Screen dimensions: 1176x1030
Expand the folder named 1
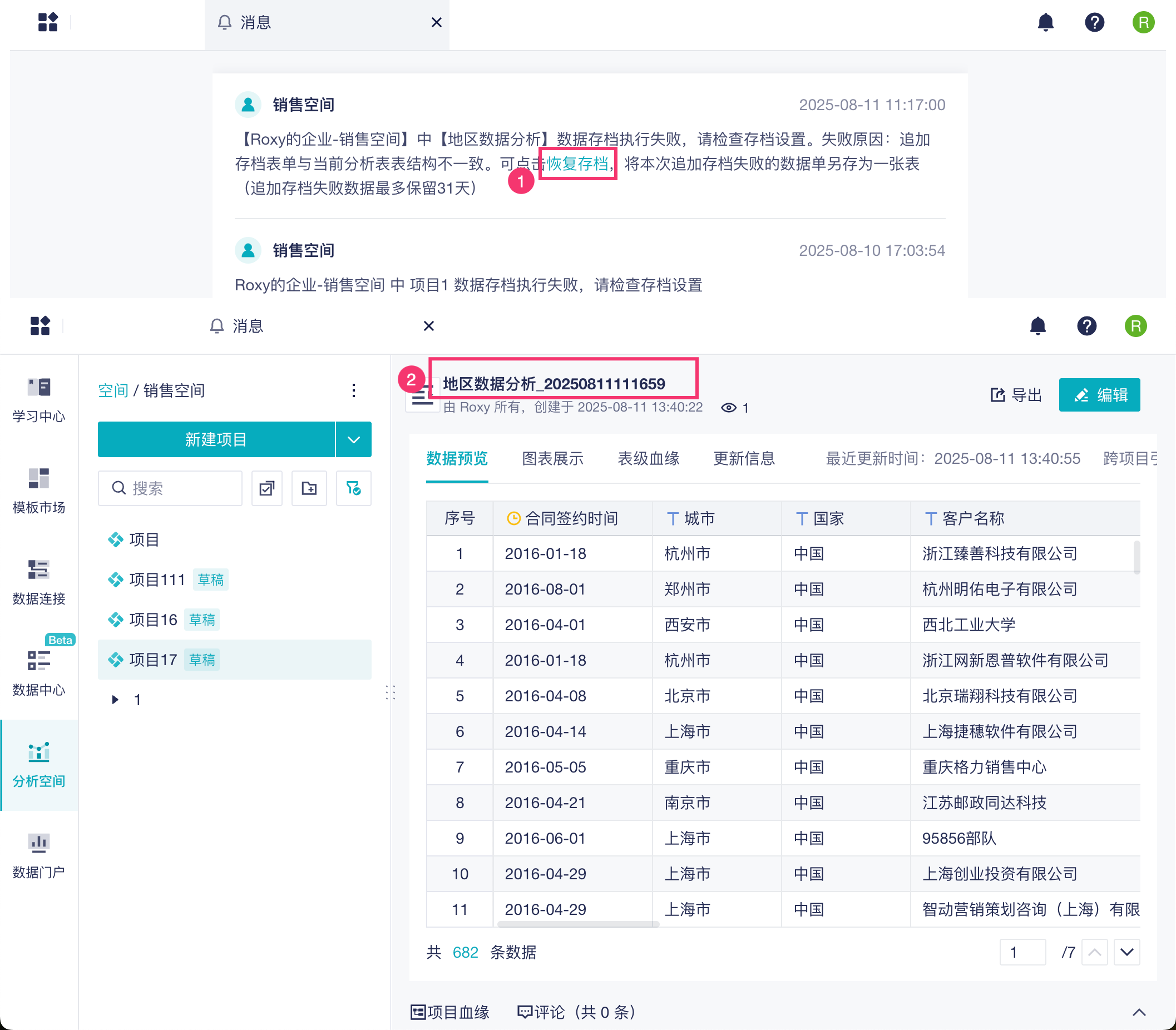(x=115, y=700)
